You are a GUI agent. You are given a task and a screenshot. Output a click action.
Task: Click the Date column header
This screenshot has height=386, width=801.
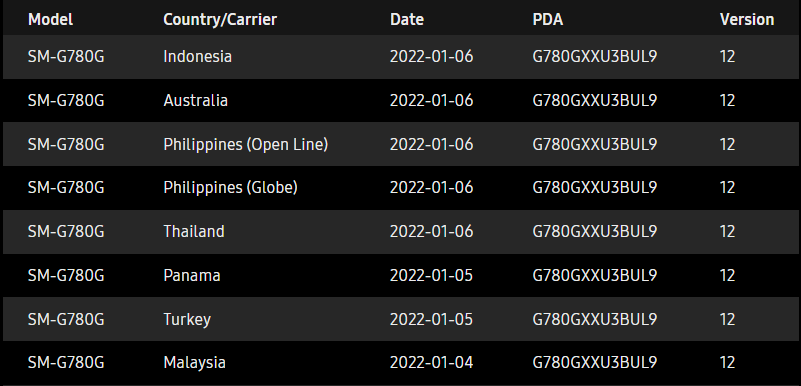coord(407,19)
